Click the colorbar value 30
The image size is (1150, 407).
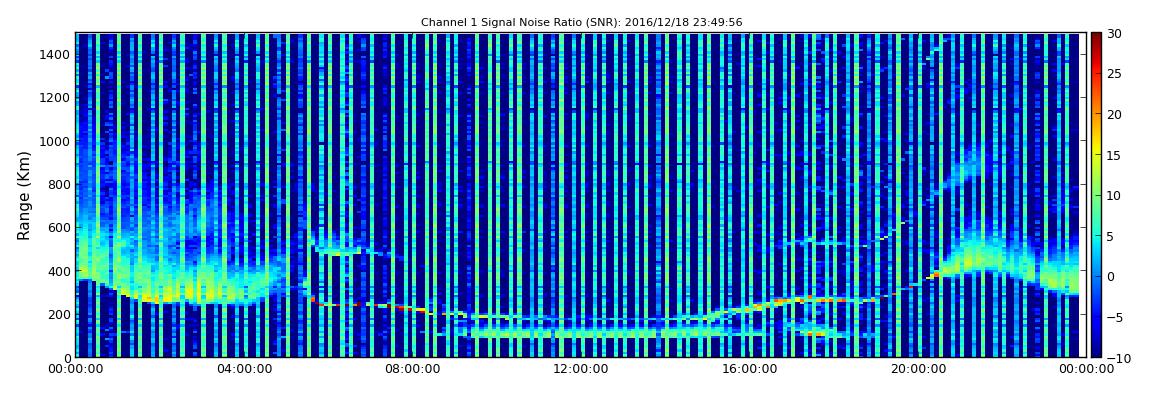(x=1115, y=33)
